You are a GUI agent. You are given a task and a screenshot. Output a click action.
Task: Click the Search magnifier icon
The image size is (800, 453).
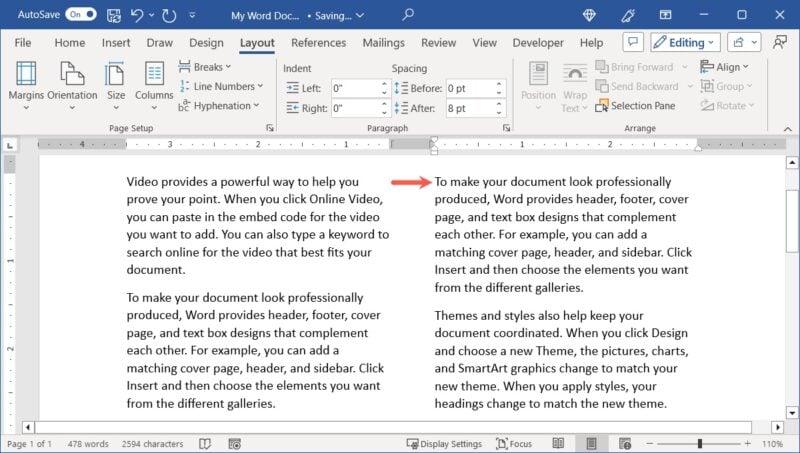coord(408,15)
